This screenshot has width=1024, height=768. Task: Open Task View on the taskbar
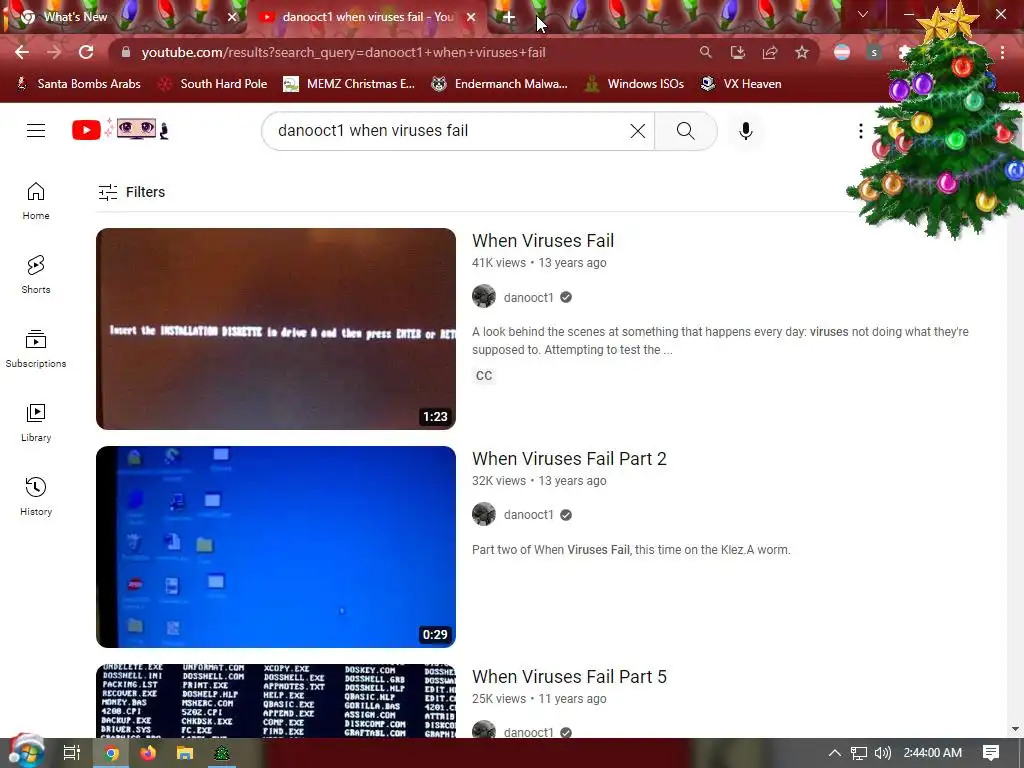point(71,753)
